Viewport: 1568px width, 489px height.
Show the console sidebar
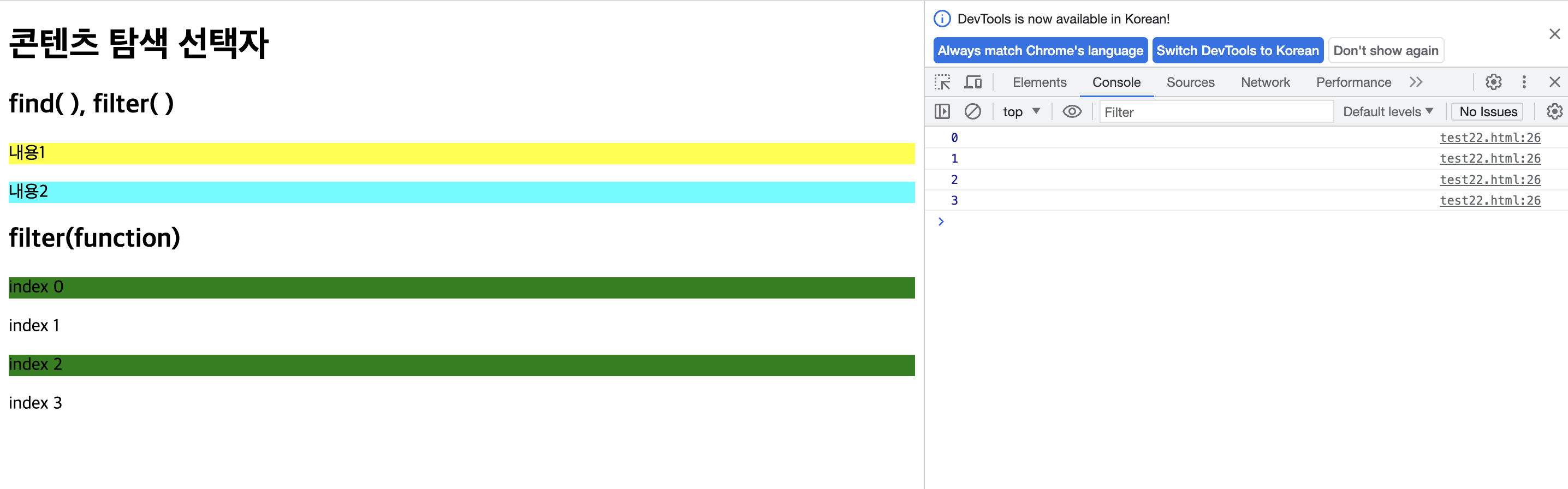(942, 112)
